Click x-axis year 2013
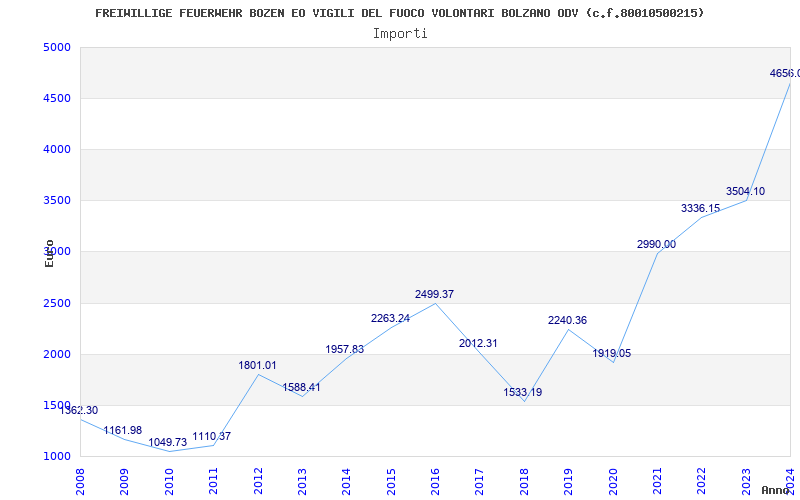Image resolution: width=800 pixels, height=500 pixels. pos(302,481)
